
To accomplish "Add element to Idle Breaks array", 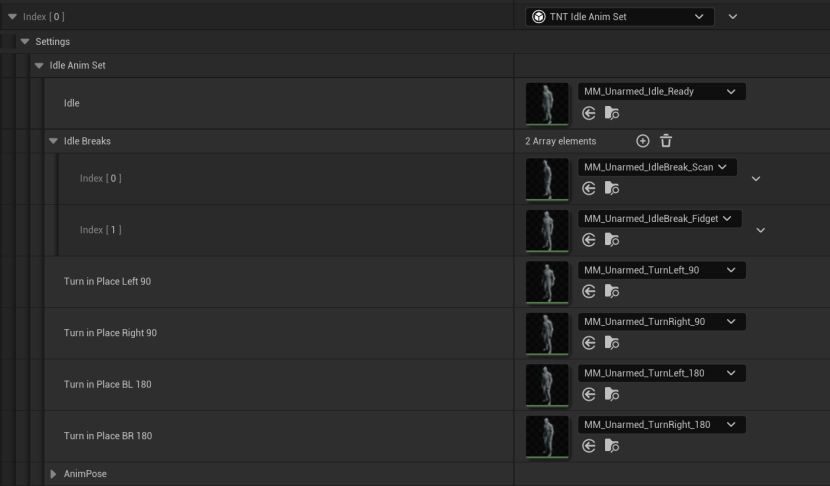I will point(643,141).
